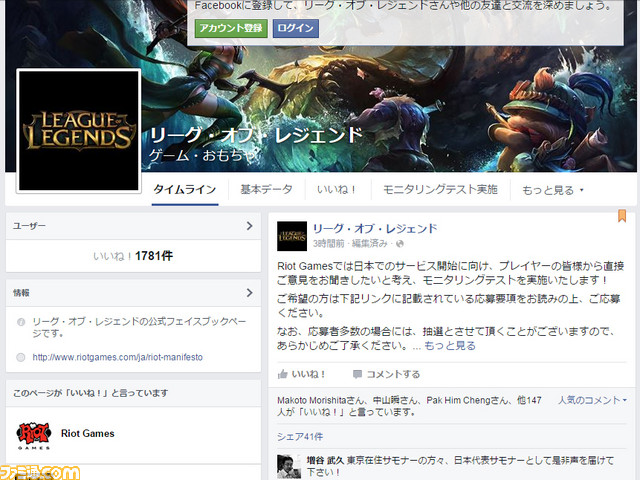Viewport: 640px width, 480px height.
Task: Open the モニタリングテスト実施 tab
Action: coord(440,189)
